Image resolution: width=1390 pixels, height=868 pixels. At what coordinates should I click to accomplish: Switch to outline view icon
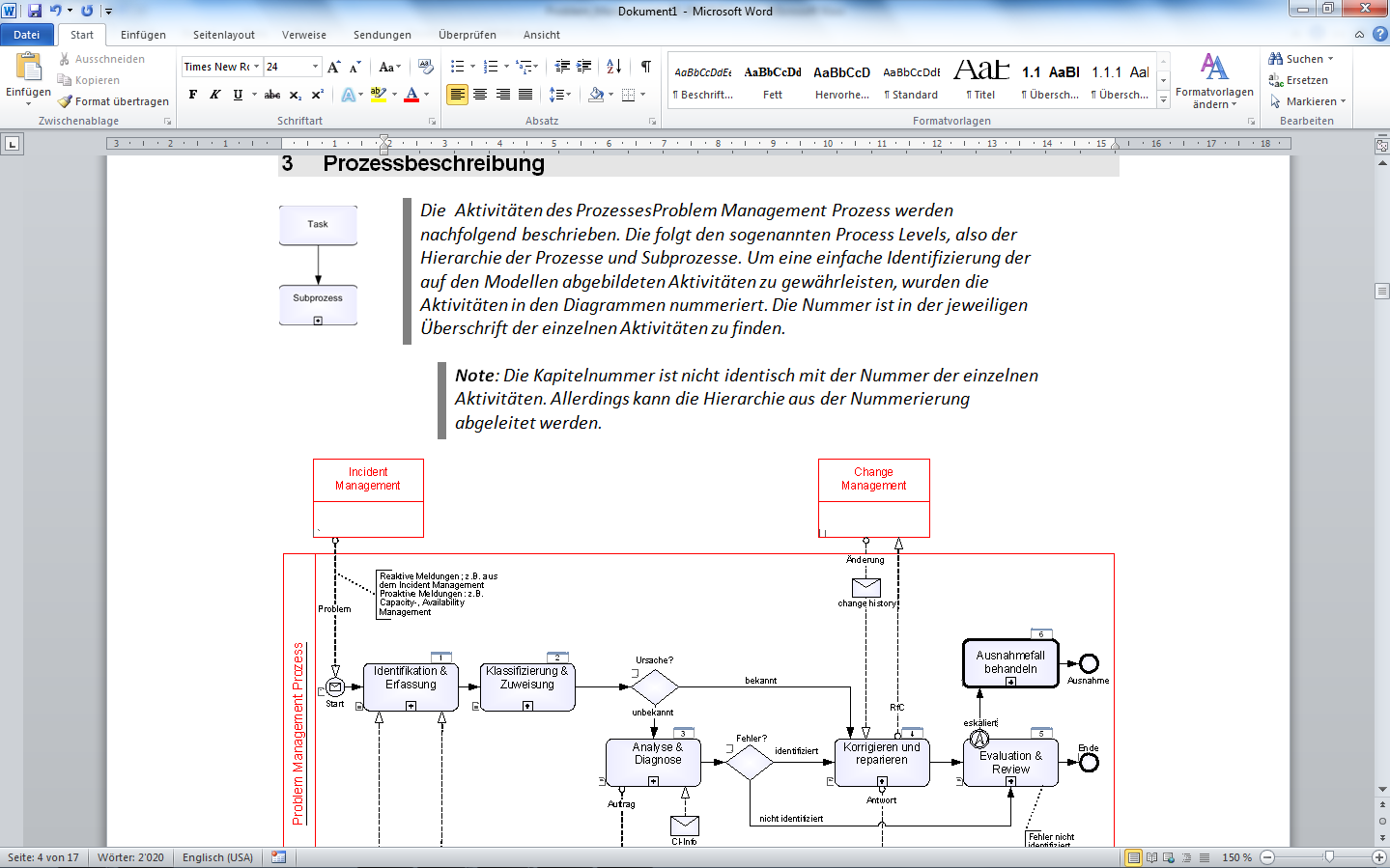point(1187,857)
